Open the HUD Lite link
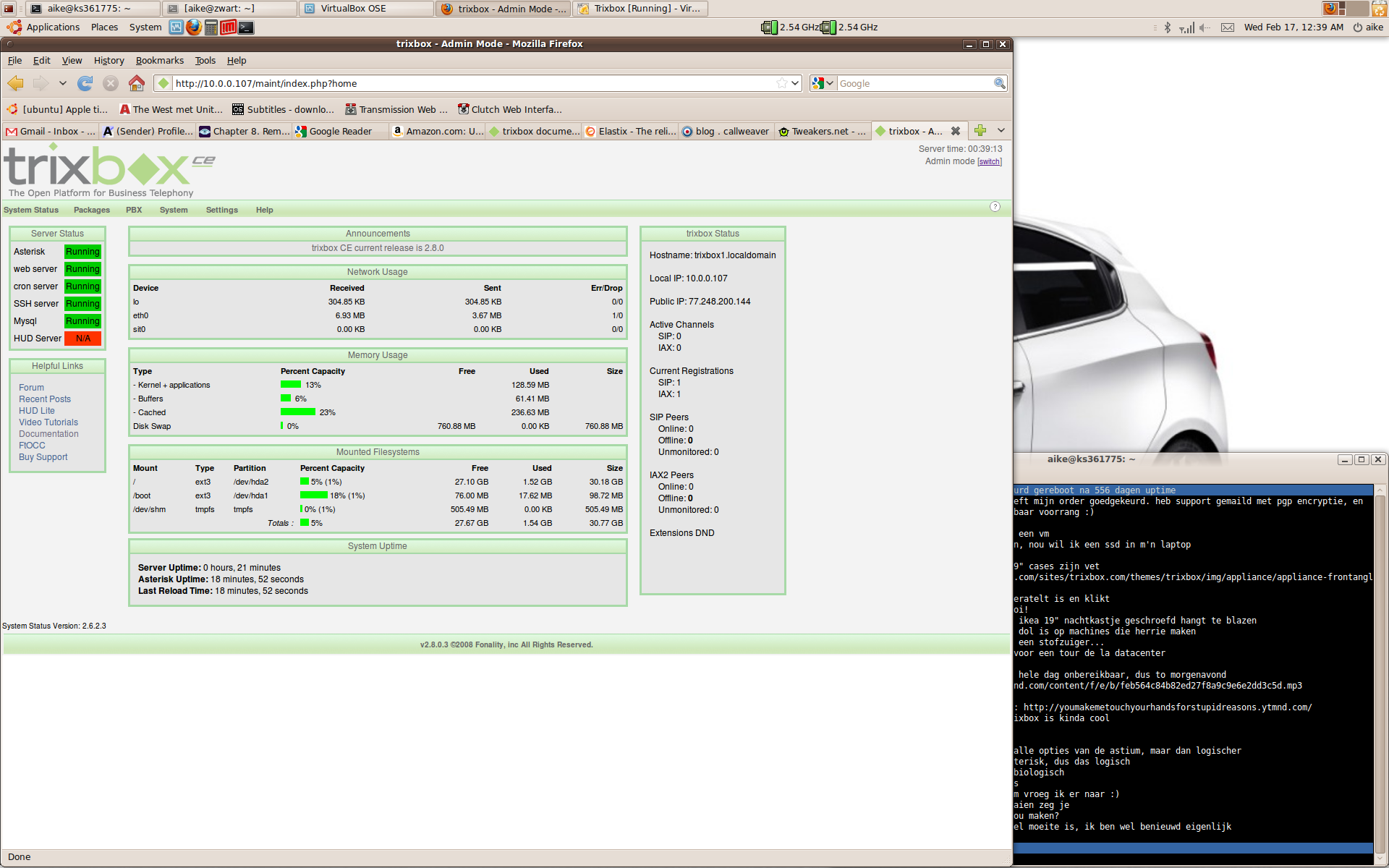Image resolution: width=1389 pixels, height=868 pixels. pos(36,411)
